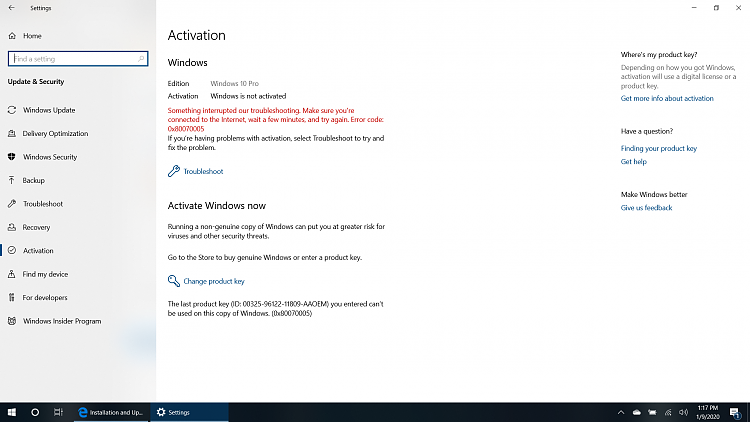Select Recovery icon in sidebar
This screenshot has height=422, width=750.
(x=12, y=227)
